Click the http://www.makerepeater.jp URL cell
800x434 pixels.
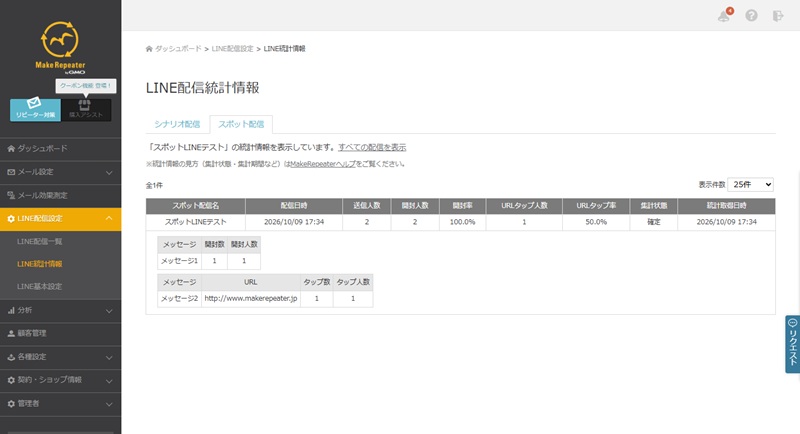tap(251, 299)
